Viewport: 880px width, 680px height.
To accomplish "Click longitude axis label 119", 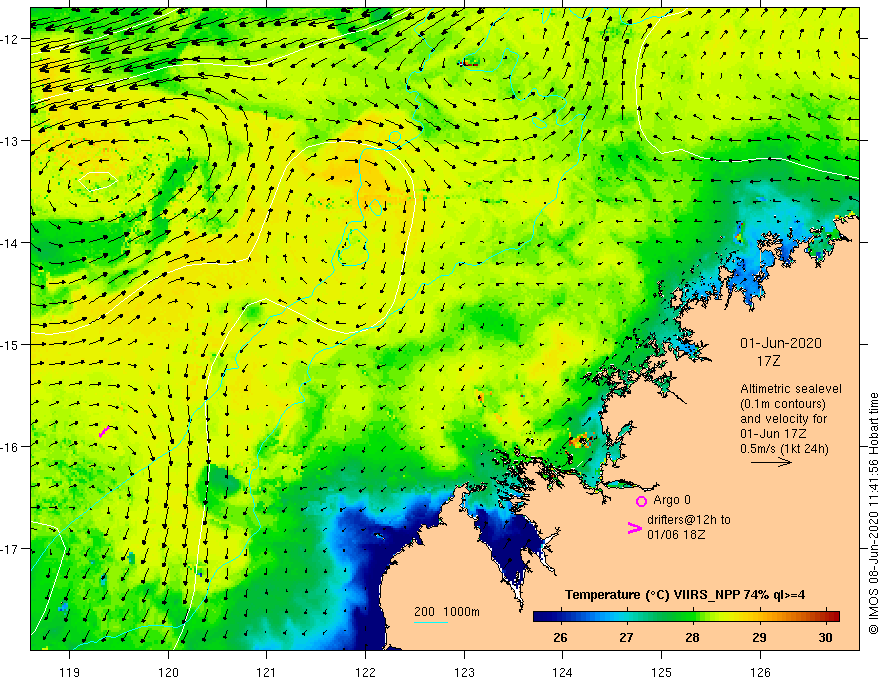I will (70, 672).
